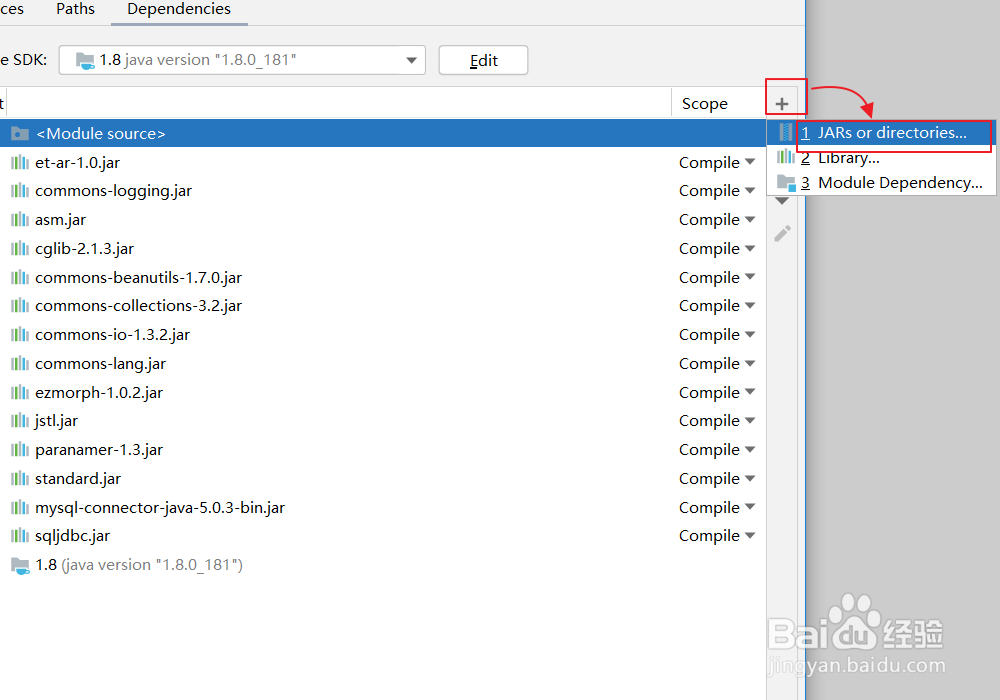The image size is (1000, 700).
Task: Select ezmorph-1.0.2.jar file name
Action: coord(99,393)
